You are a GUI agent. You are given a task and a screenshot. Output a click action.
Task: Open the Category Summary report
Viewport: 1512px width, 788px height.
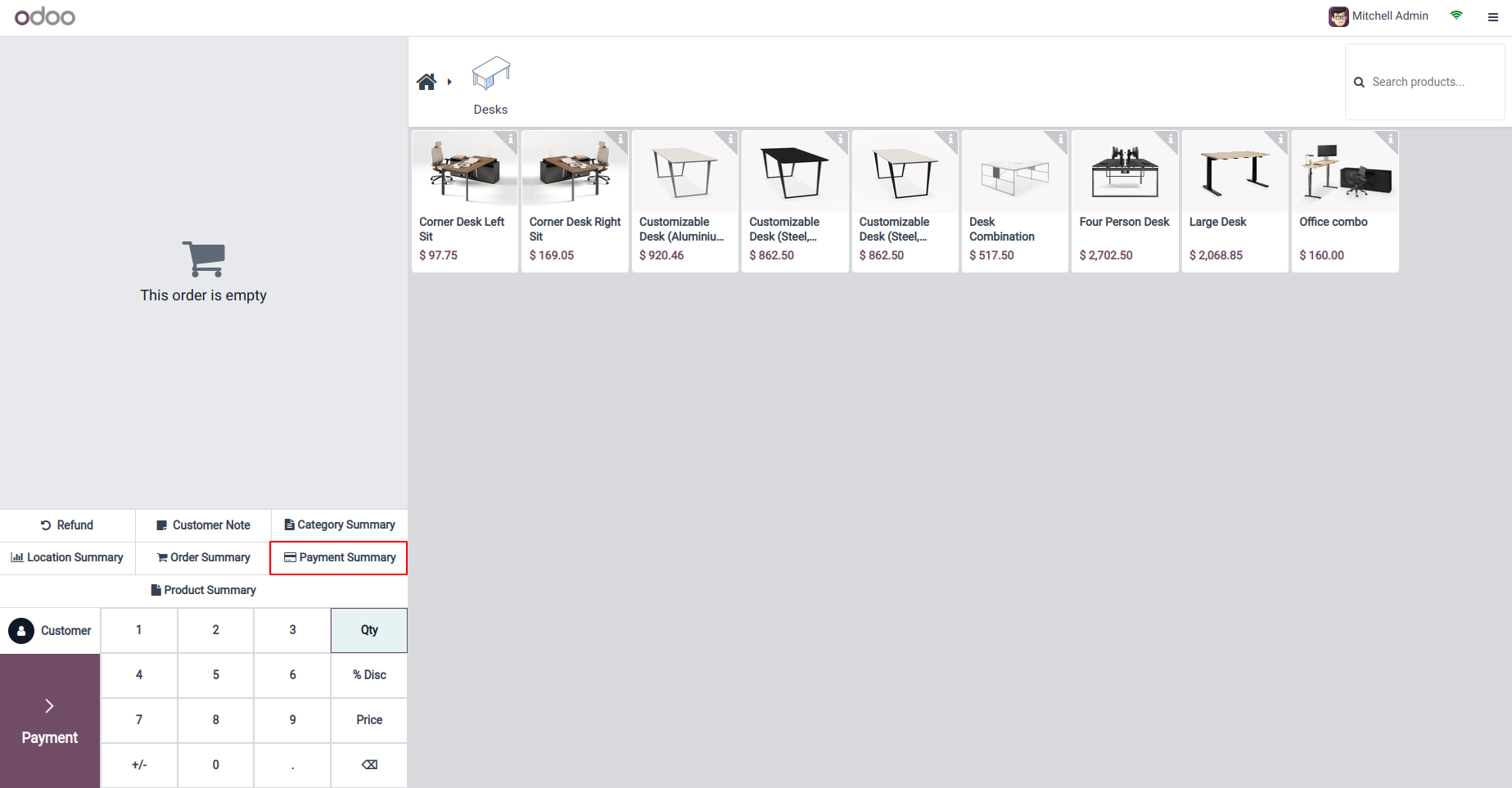click(339, 525)
